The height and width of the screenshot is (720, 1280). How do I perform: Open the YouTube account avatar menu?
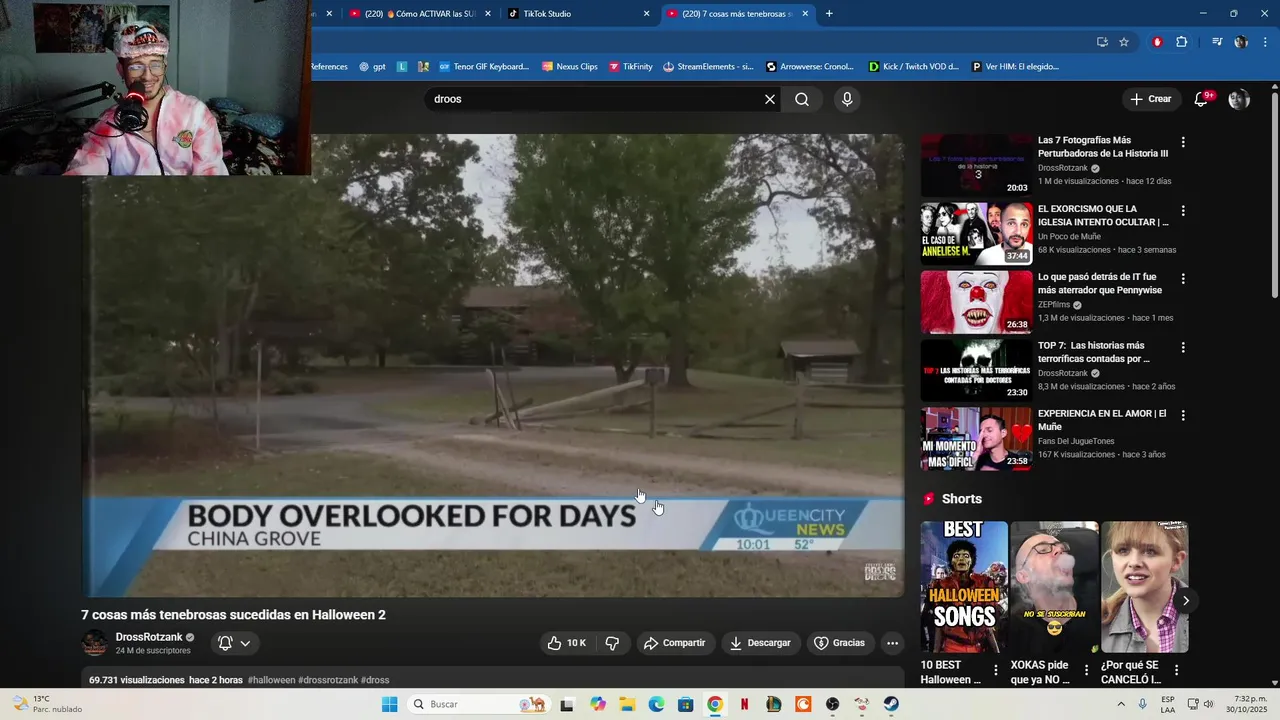pos(1239,99)
